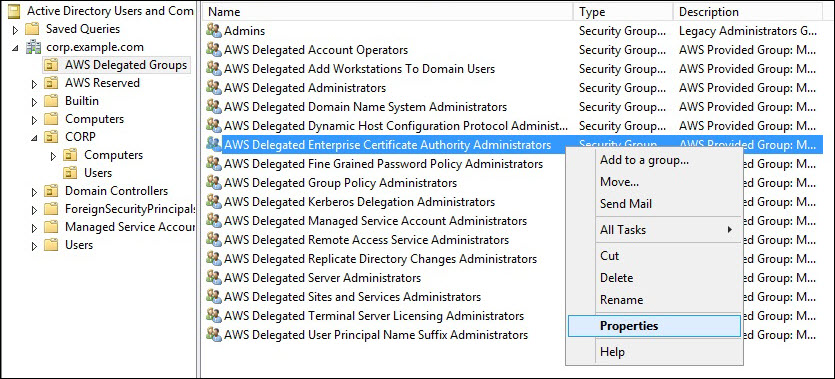This screenshot has height=379, width=835.
Task: Collapse the CORP organizational unit
Action: pyautogui.click(x=35, y=138)
